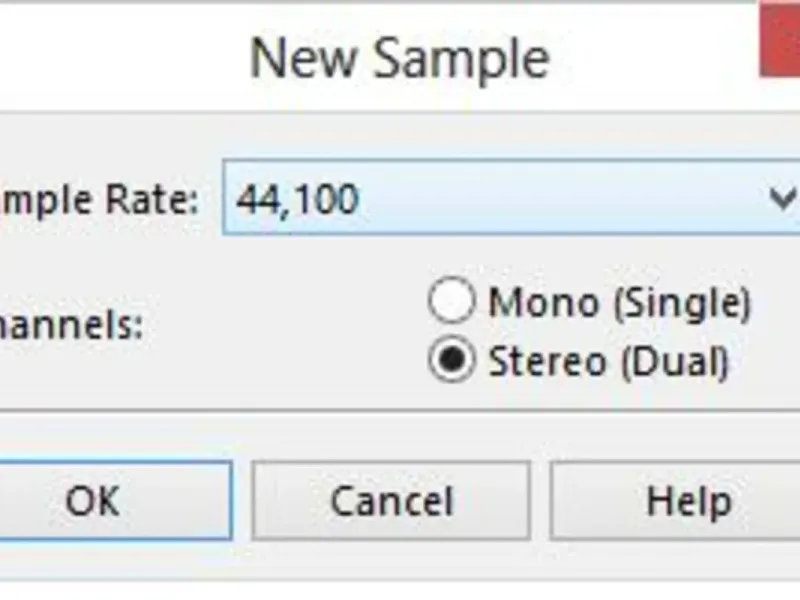Keep the Stereo channel option selected
The width and height of the screenshot is (800, 600).
[451, 361]
